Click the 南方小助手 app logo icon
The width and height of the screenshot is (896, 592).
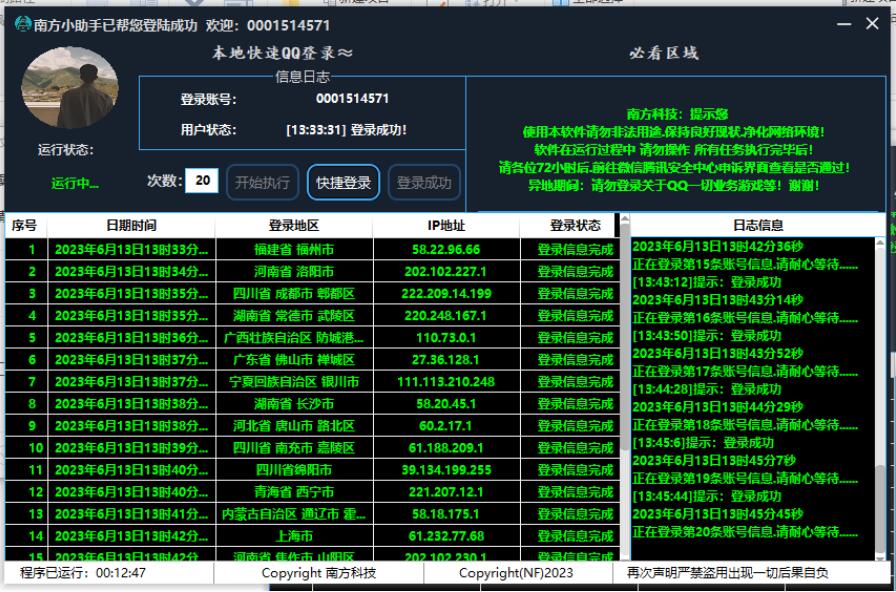tap(23, 25)
